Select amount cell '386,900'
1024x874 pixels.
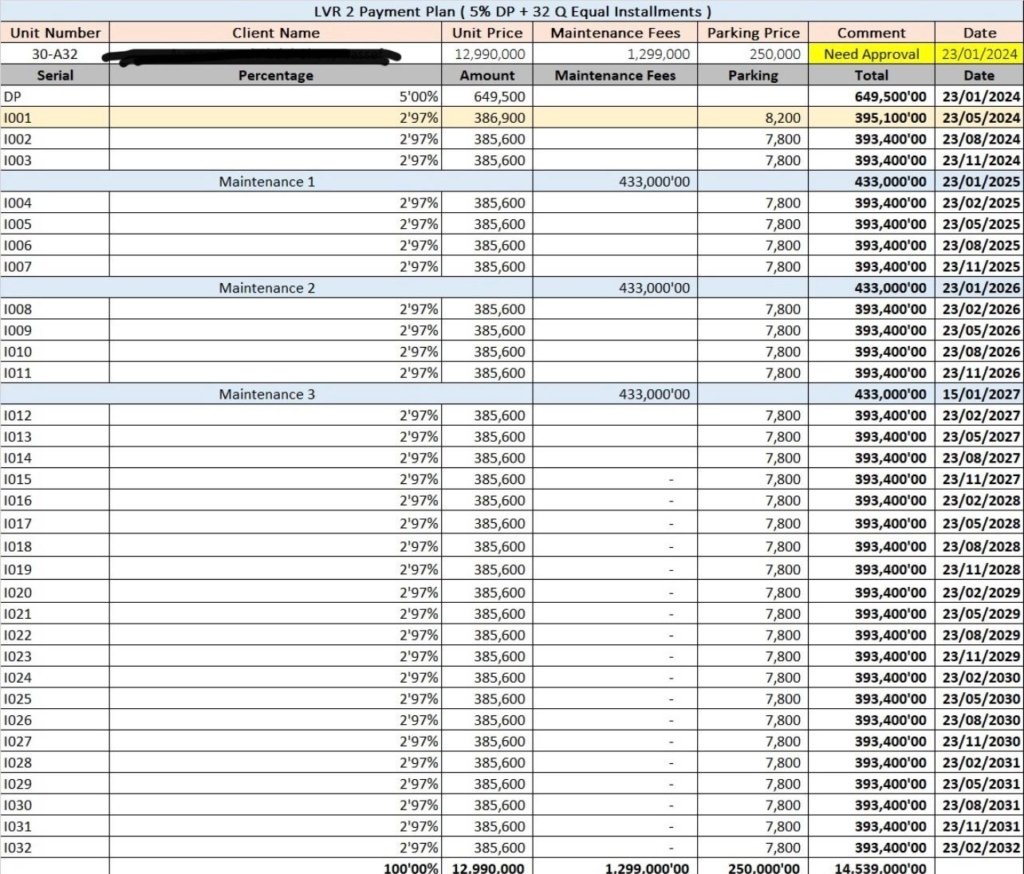[487, 118]
